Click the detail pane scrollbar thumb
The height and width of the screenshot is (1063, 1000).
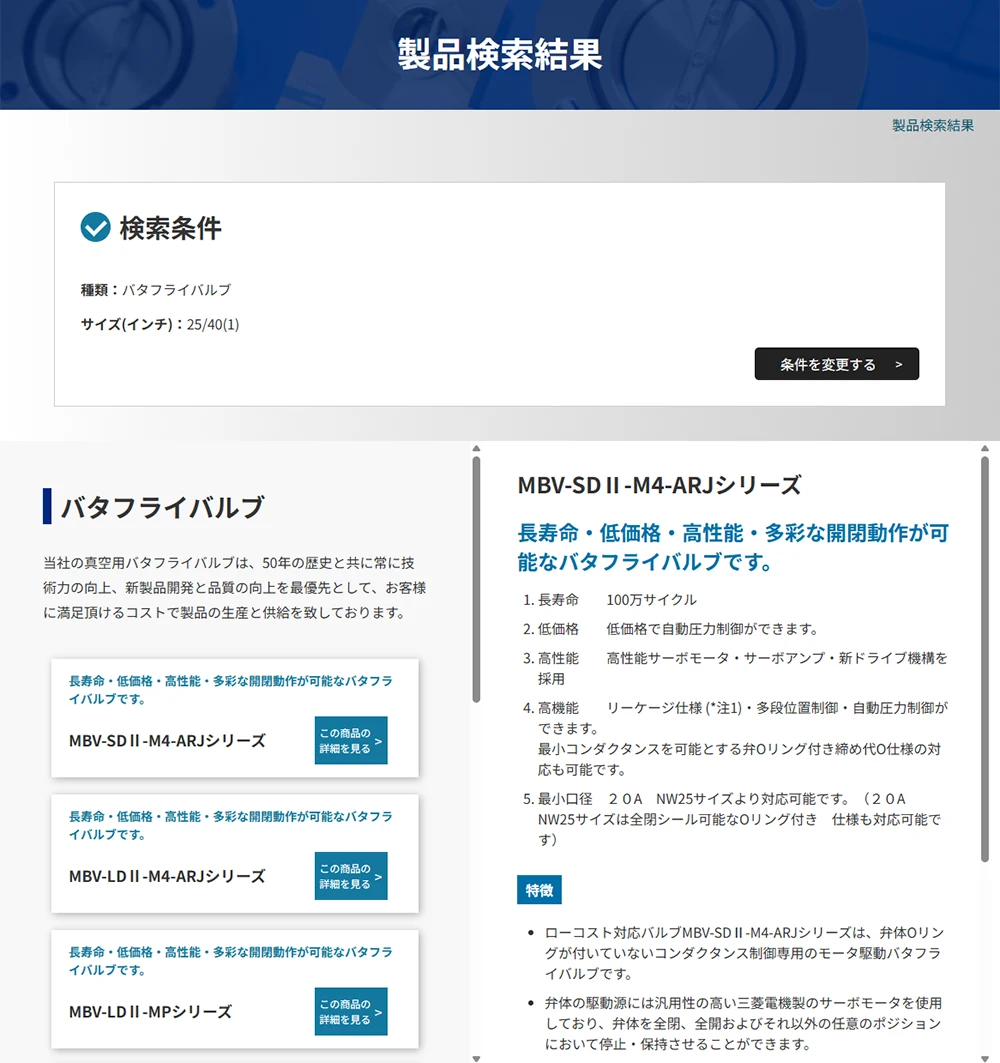984,659
